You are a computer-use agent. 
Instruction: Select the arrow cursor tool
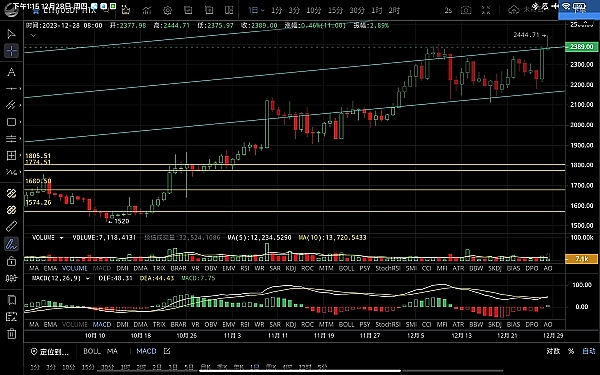pyautogui.click(x=11, y=34)
